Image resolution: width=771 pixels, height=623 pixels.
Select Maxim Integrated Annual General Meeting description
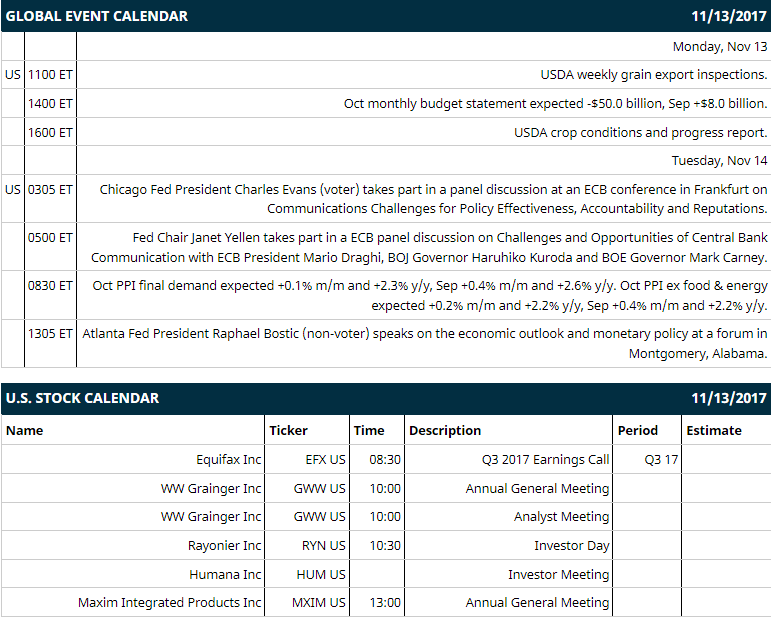click(x=537, y=603)
